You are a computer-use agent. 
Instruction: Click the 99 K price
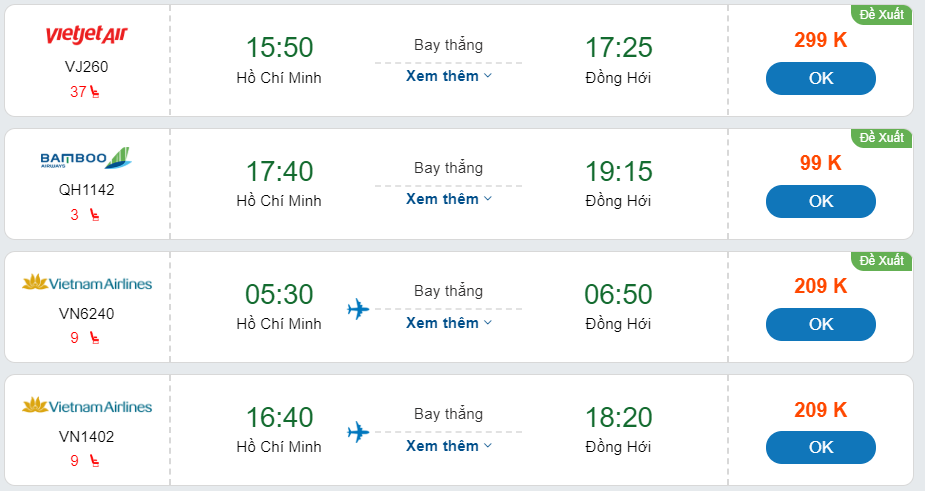pyautogui.click(x=820, y=163)
